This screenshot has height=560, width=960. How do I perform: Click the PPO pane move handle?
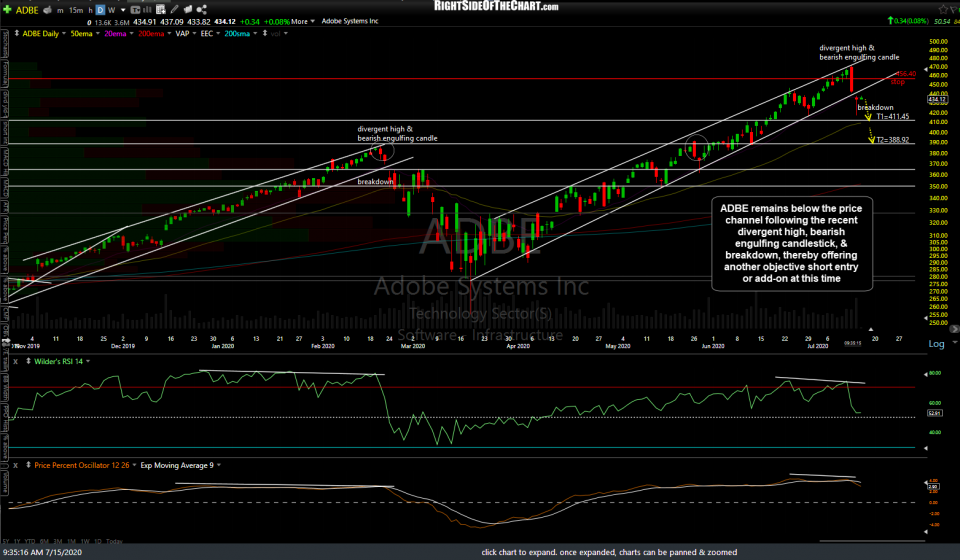(28, 466)
